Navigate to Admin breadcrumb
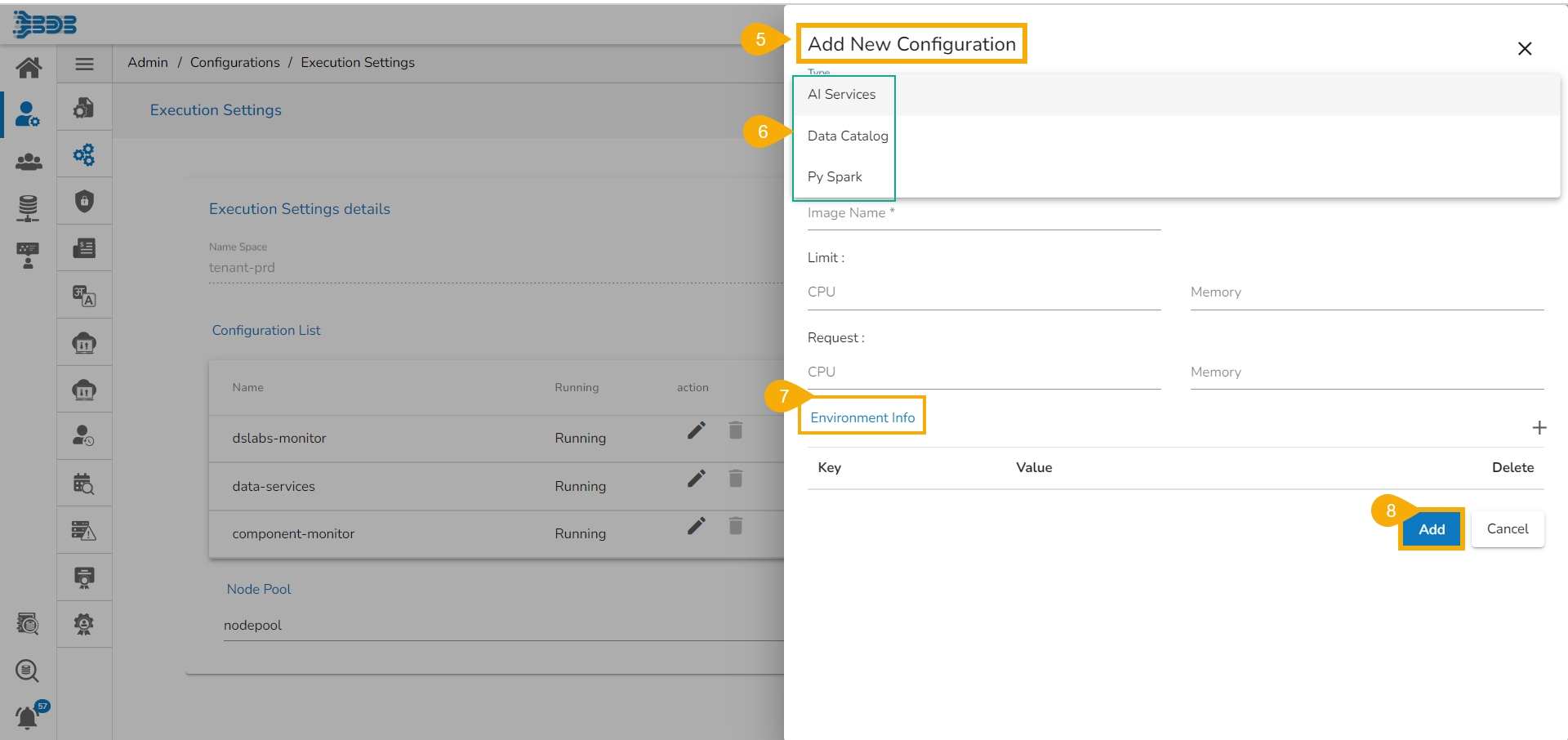Viewport: 1568px width, 740px height. (x=148, y=63)
